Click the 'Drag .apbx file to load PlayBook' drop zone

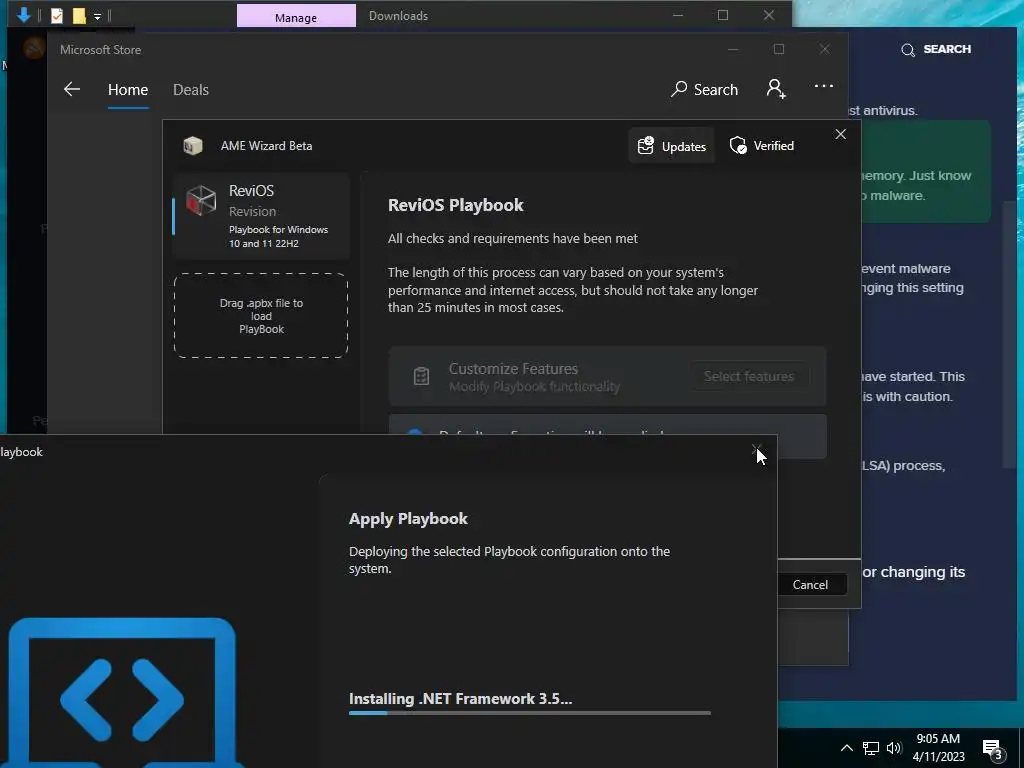[261, 315]
